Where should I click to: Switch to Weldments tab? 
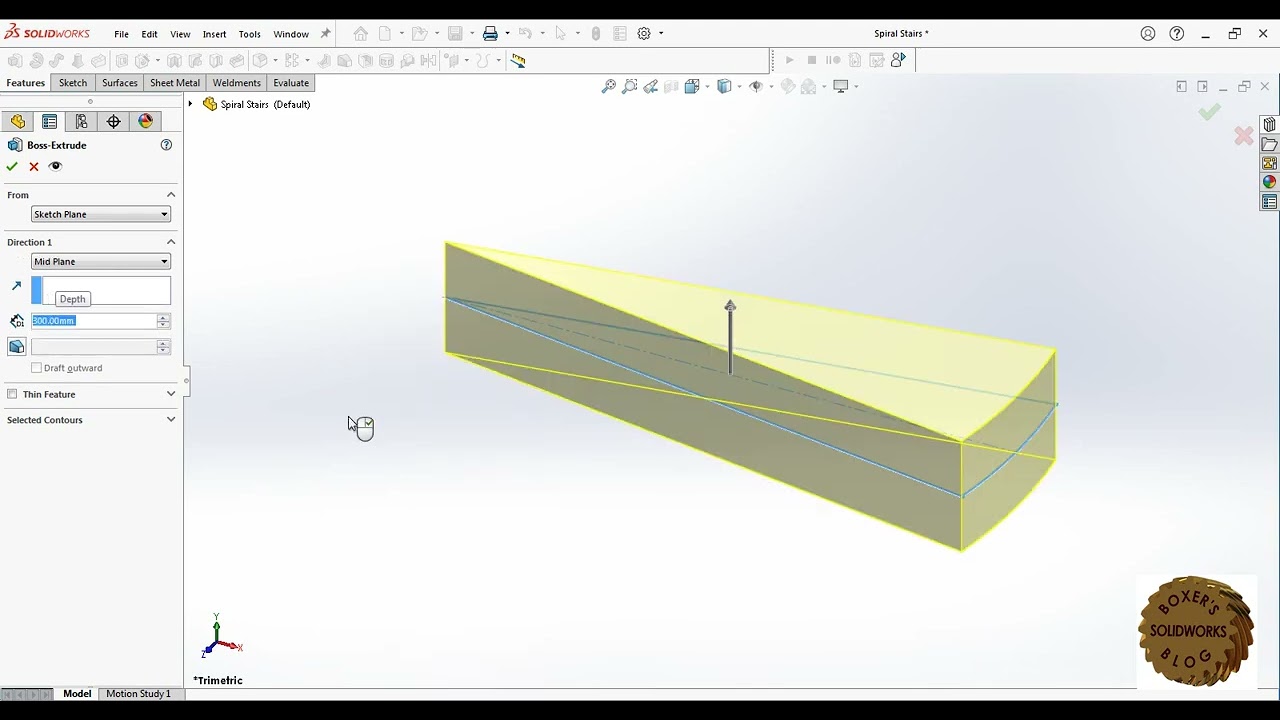point(236,83)
